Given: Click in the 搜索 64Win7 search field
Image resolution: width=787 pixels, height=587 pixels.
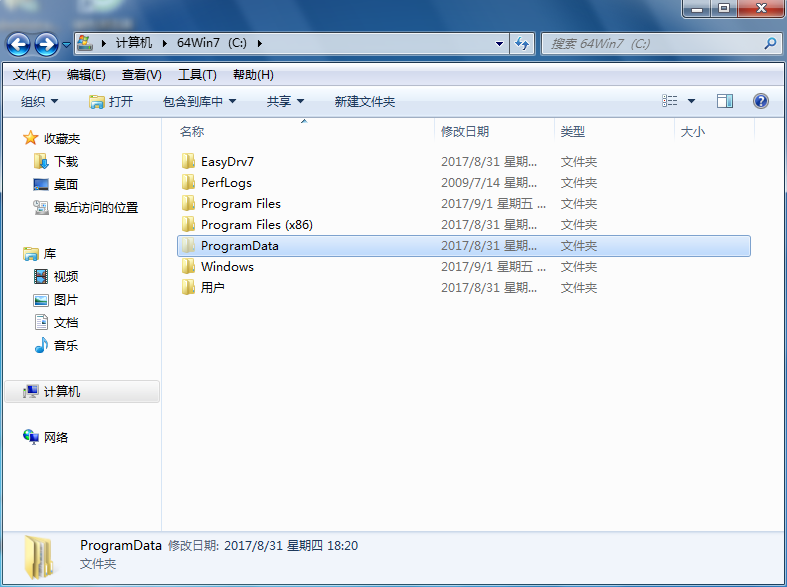Looking at the screenshot, I should [650, 44].
